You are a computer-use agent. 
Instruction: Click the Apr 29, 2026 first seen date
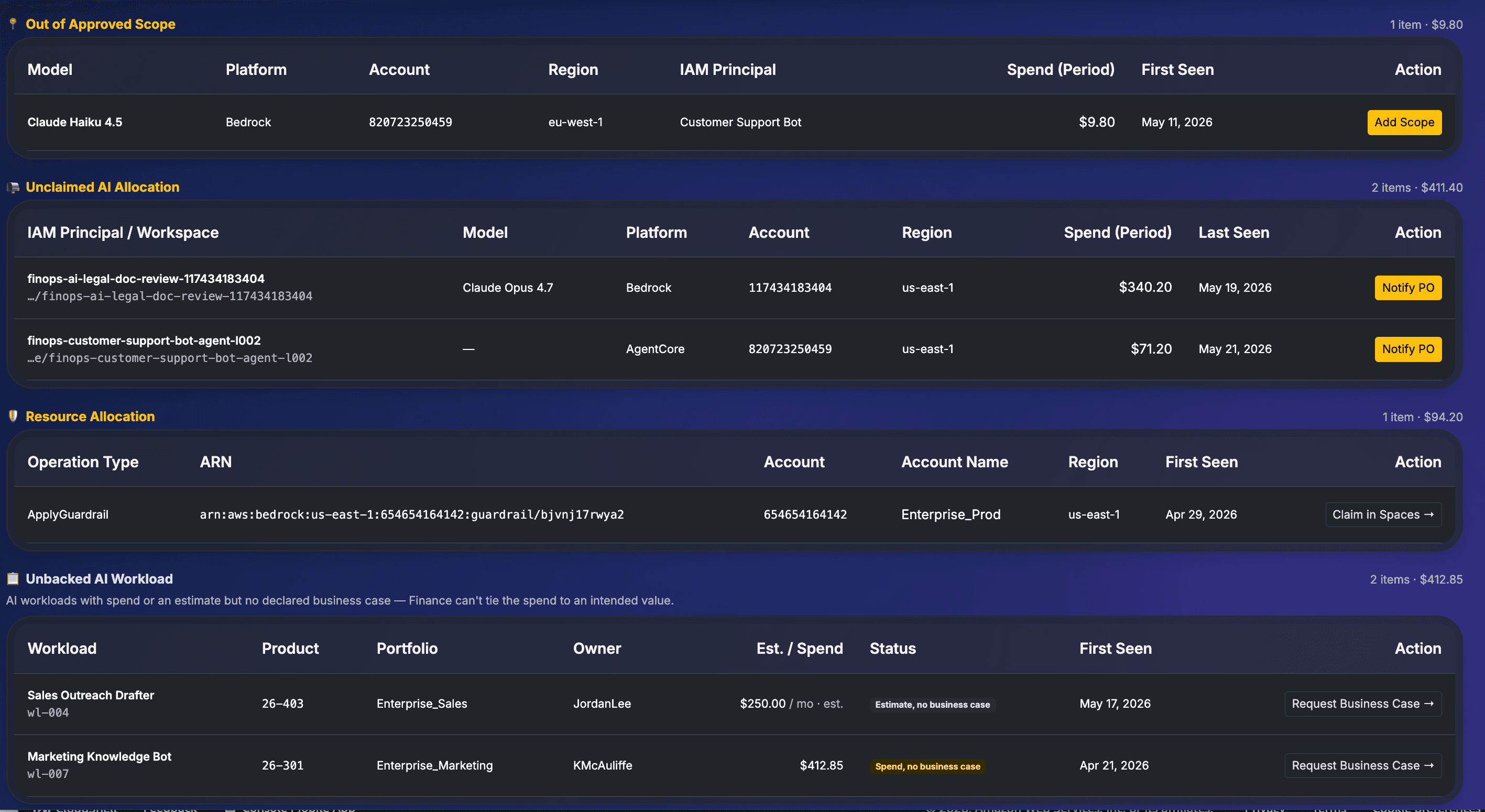pos(1201,514)
